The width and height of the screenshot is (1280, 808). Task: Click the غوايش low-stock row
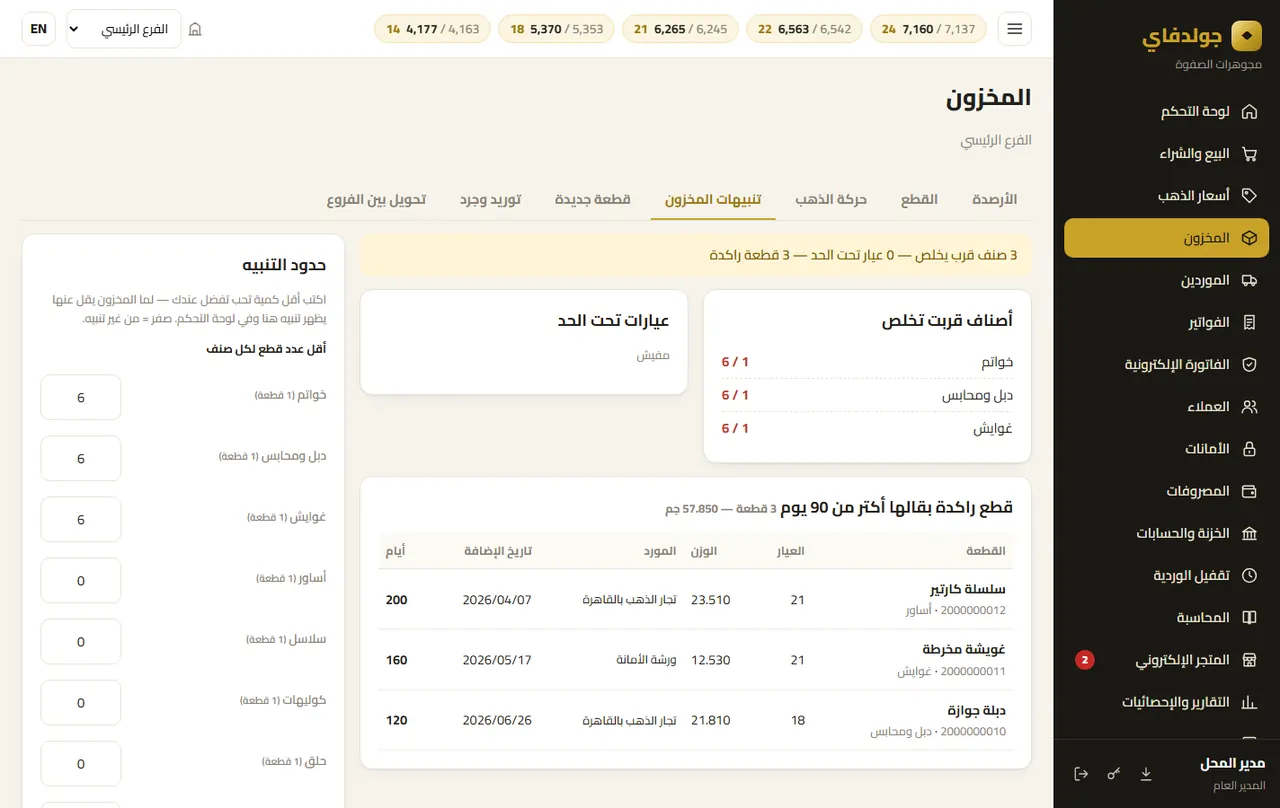[x=867, y=428]
